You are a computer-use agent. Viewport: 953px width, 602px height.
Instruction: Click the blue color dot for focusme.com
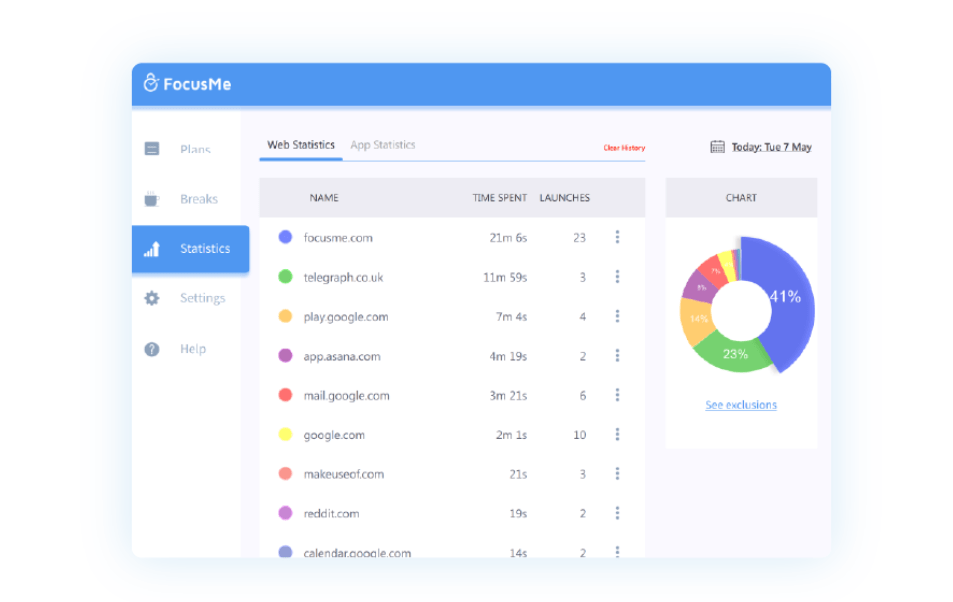pos(285,237)
